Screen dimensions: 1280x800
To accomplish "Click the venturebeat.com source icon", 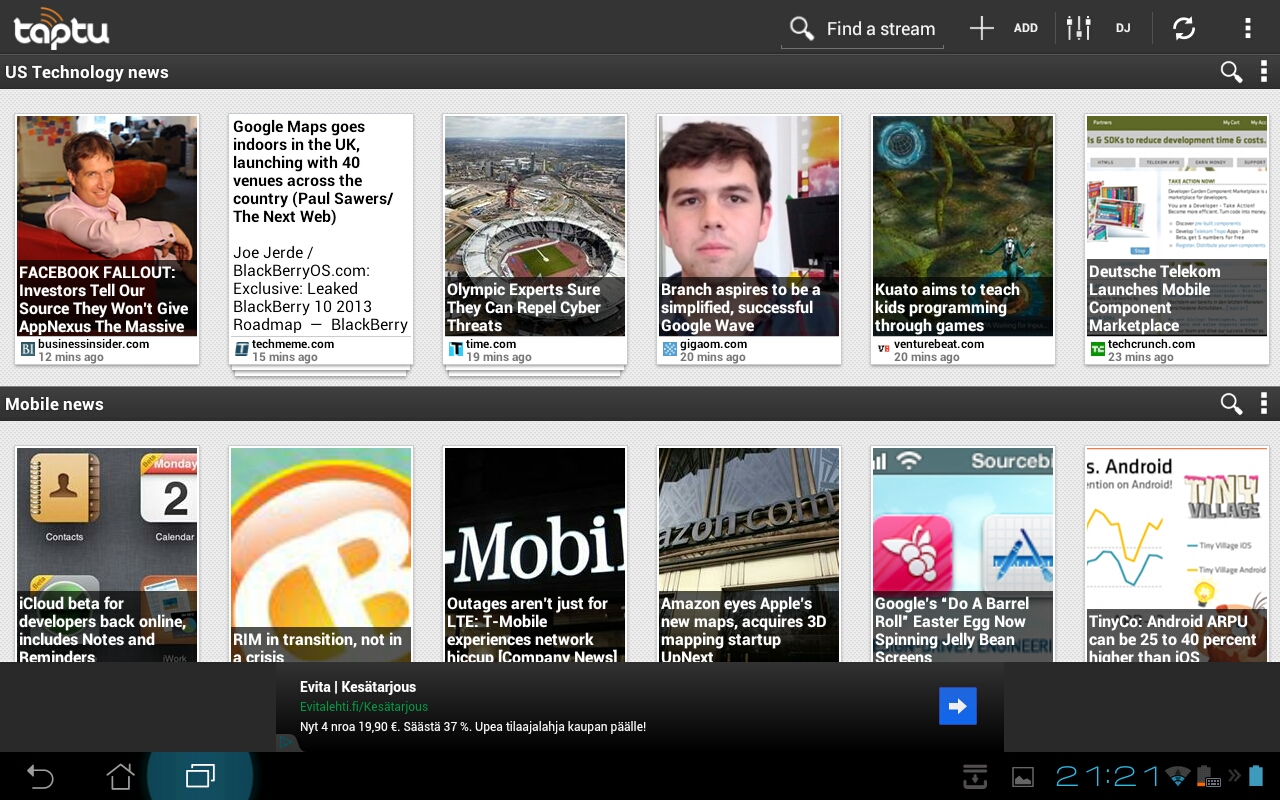I will 884,349.
